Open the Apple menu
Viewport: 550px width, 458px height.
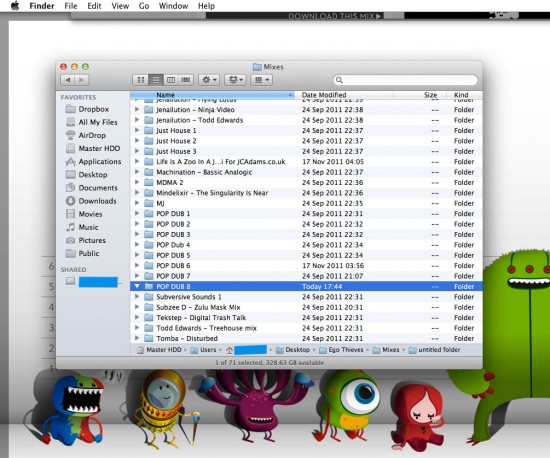[15, 6]
